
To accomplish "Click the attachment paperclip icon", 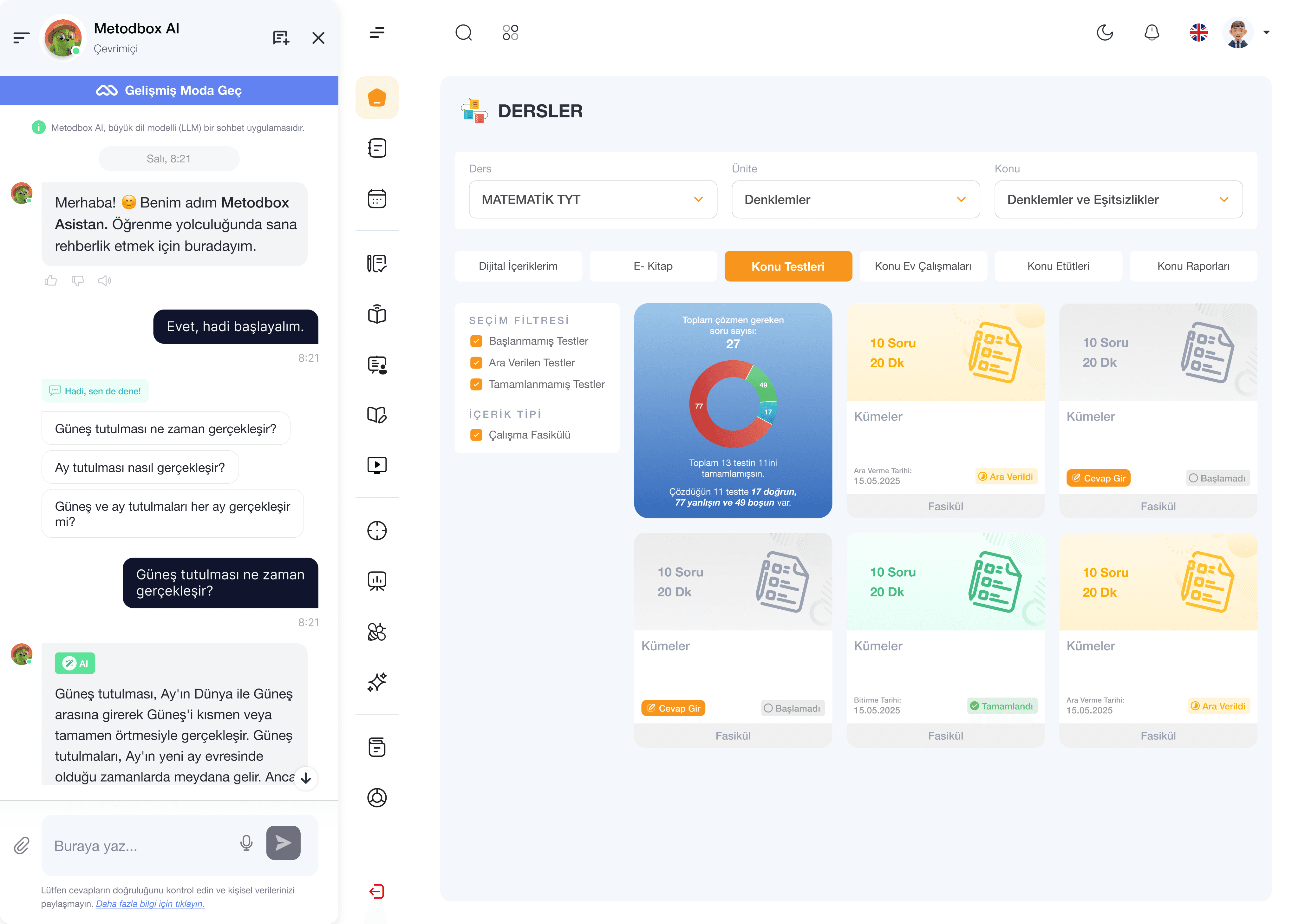I will point(22,845).
